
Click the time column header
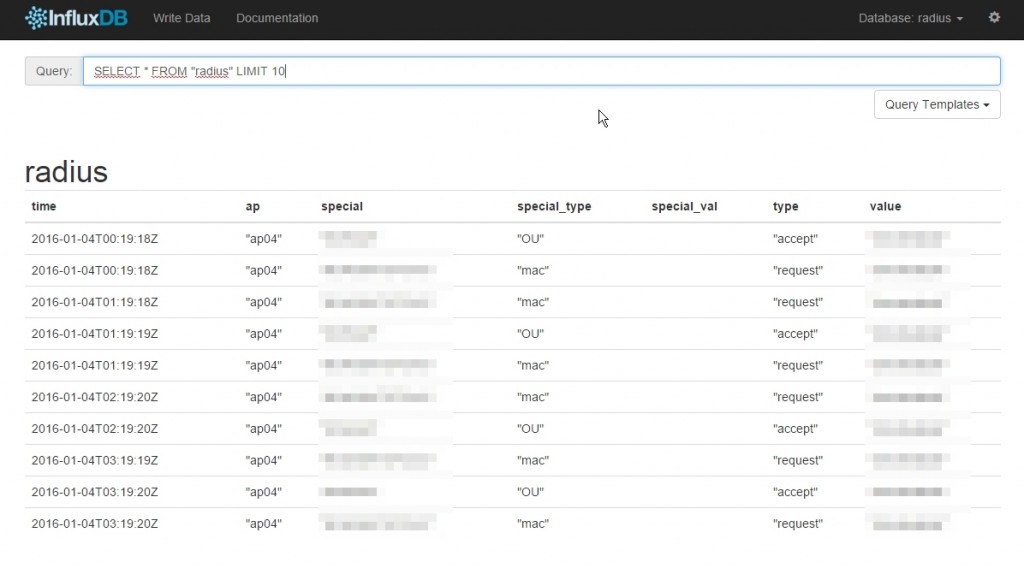pos(44,206)
